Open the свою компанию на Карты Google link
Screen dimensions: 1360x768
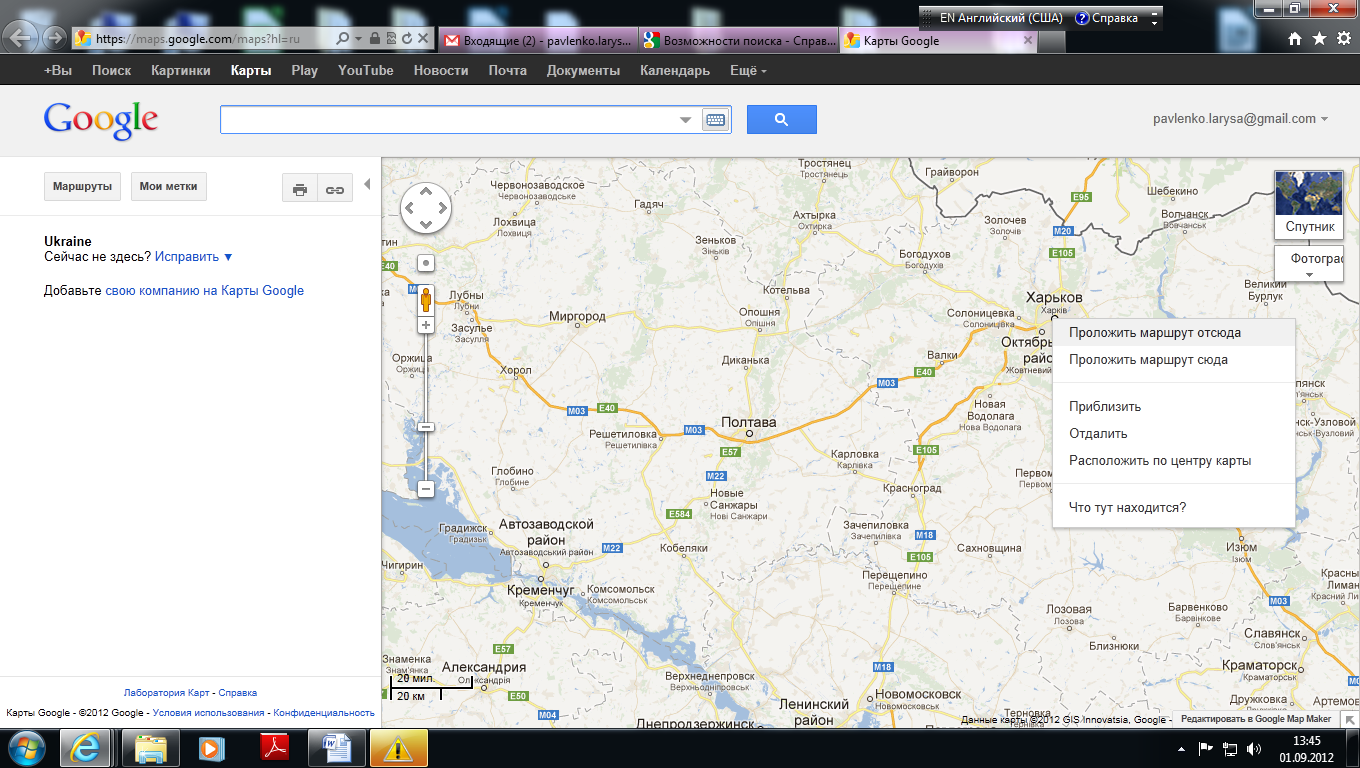(205, 291)
